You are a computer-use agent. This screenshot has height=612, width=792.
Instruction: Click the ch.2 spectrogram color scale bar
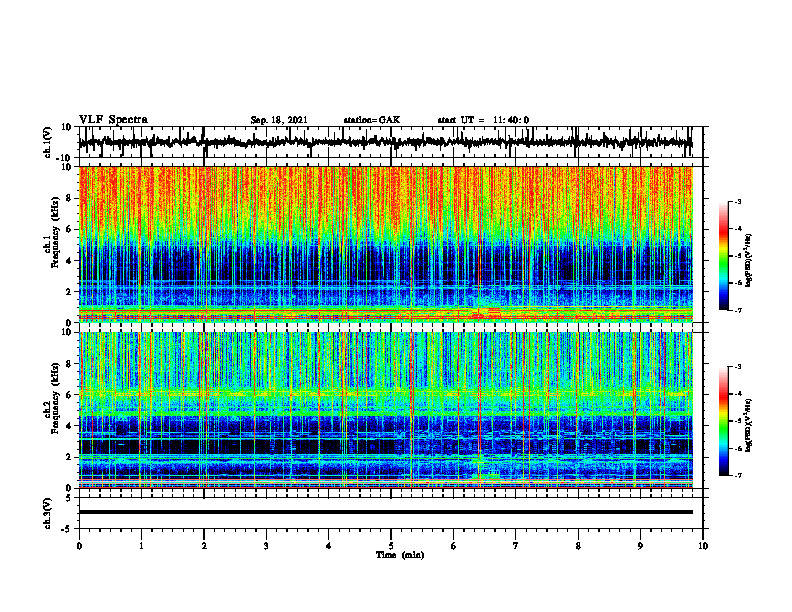(723, 421)
